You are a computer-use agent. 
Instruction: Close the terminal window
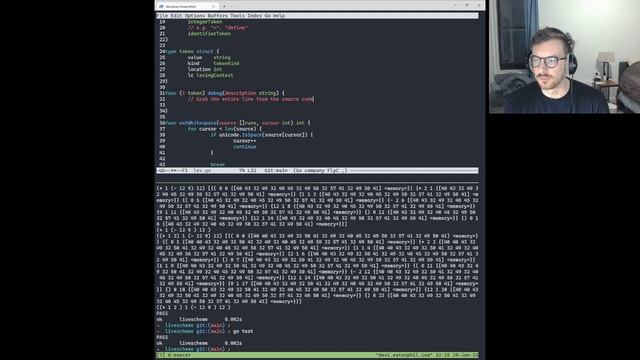tap(479, 6)
